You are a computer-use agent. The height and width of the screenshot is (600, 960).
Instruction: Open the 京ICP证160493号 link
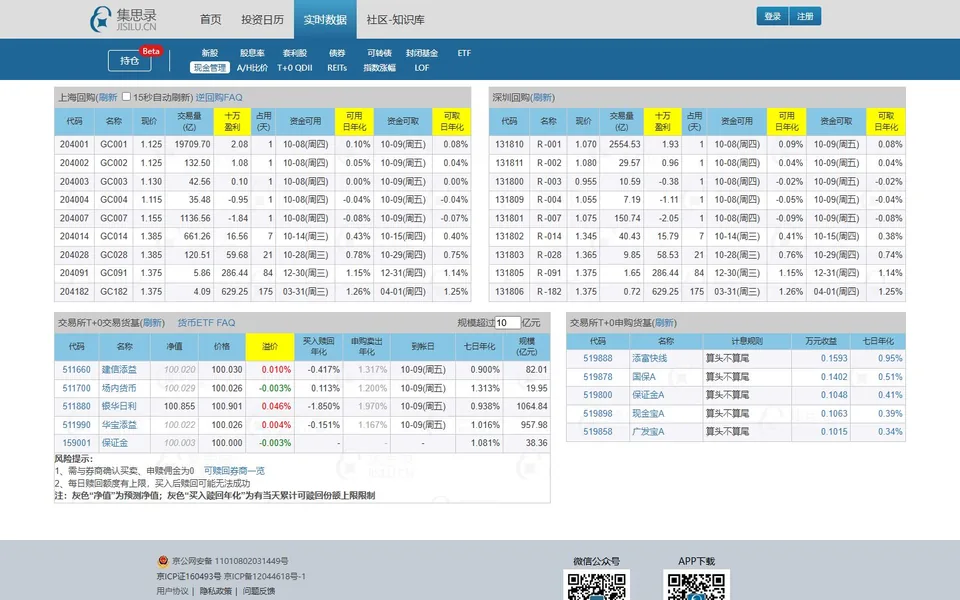189,576
